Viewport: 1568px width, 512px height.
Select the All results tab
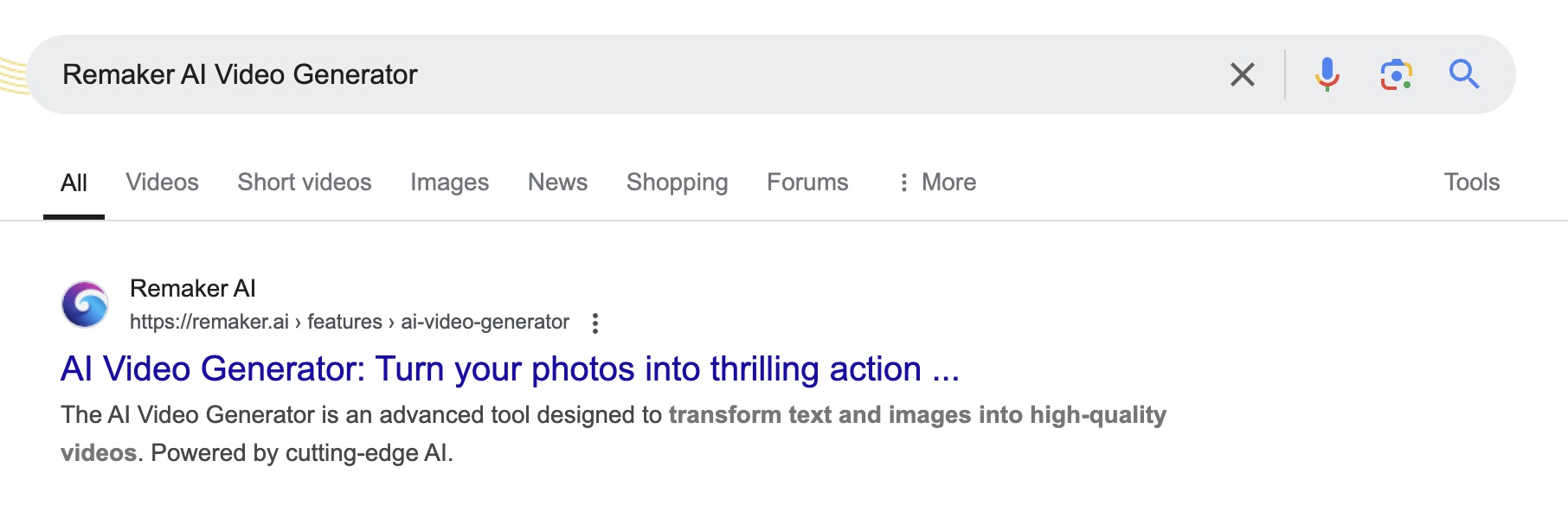coord(74,182)
